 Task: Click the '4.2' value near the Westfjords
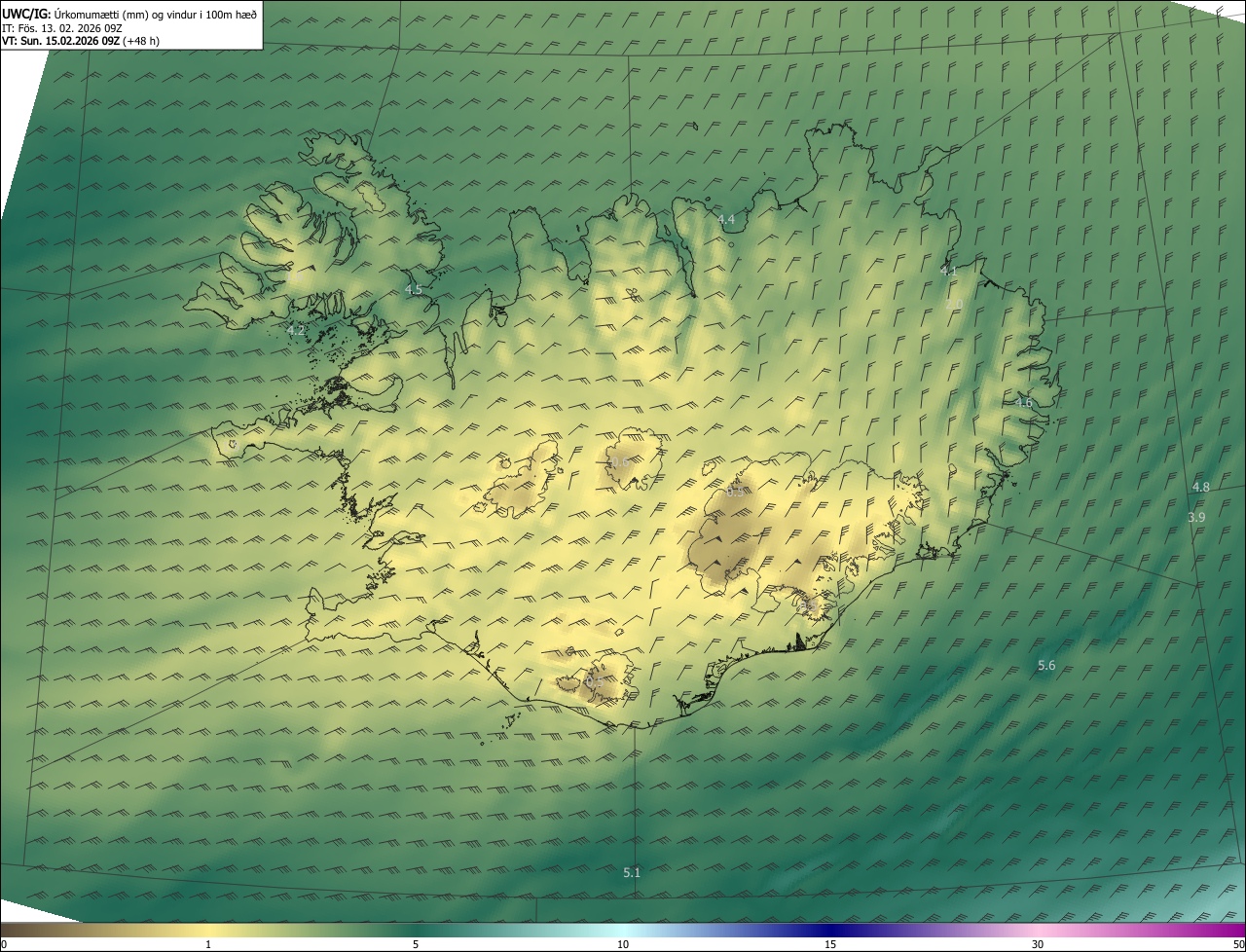click(296, 331)
